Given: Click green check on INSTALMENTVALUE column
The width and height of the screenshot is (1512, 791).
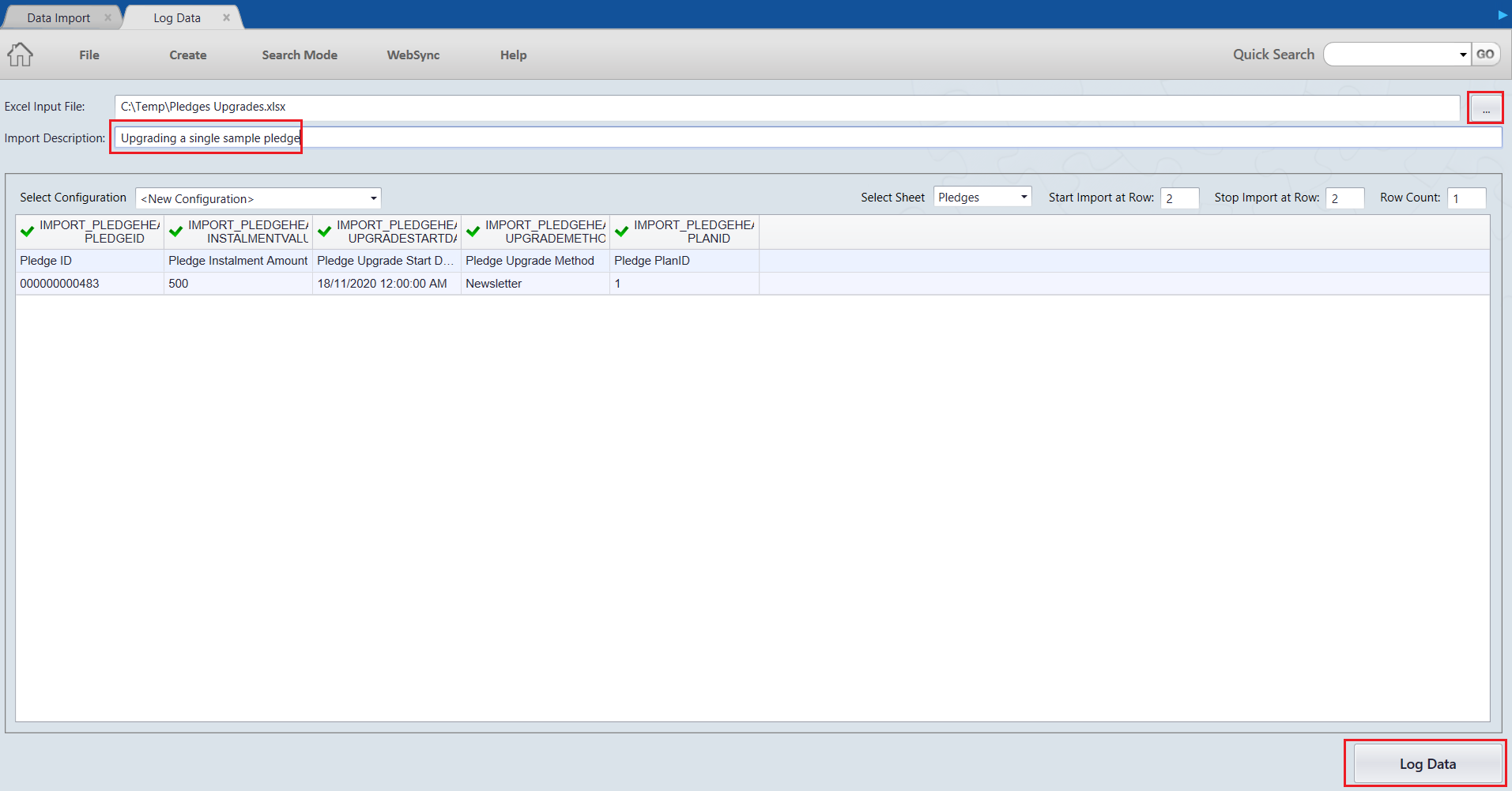Looking at the screenshot, I should click(176, 232).
